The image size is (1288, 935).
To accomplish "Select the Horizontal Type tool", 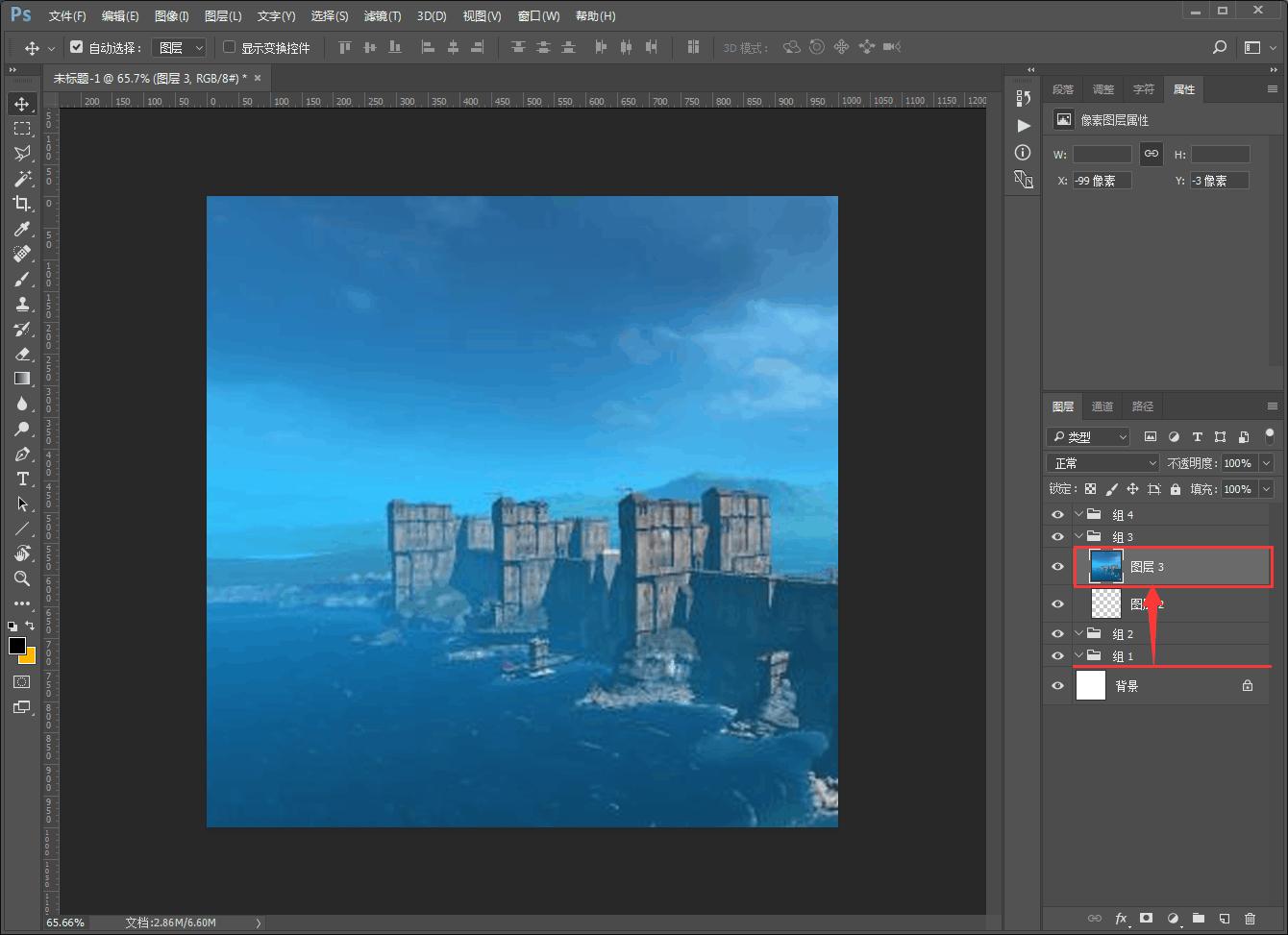I will pos(22,479).
